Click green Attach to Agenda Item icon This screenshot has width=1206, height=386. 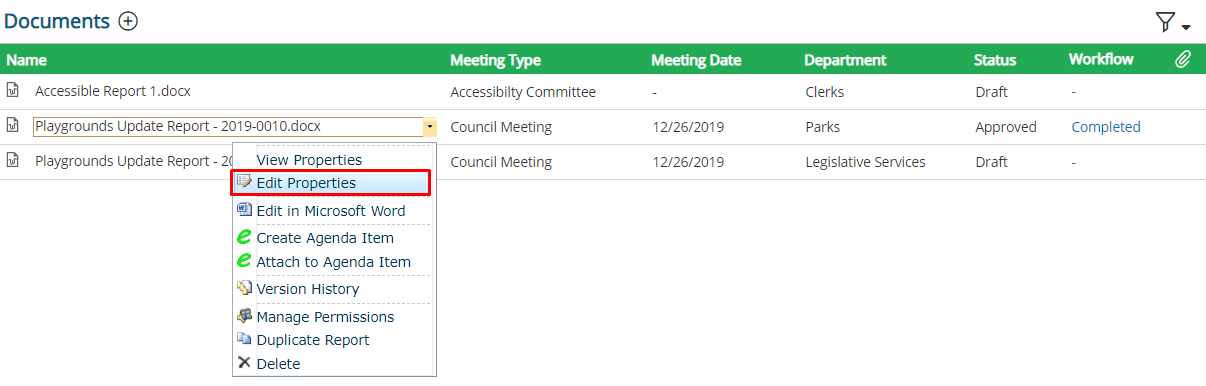click(x=244, y=261)
